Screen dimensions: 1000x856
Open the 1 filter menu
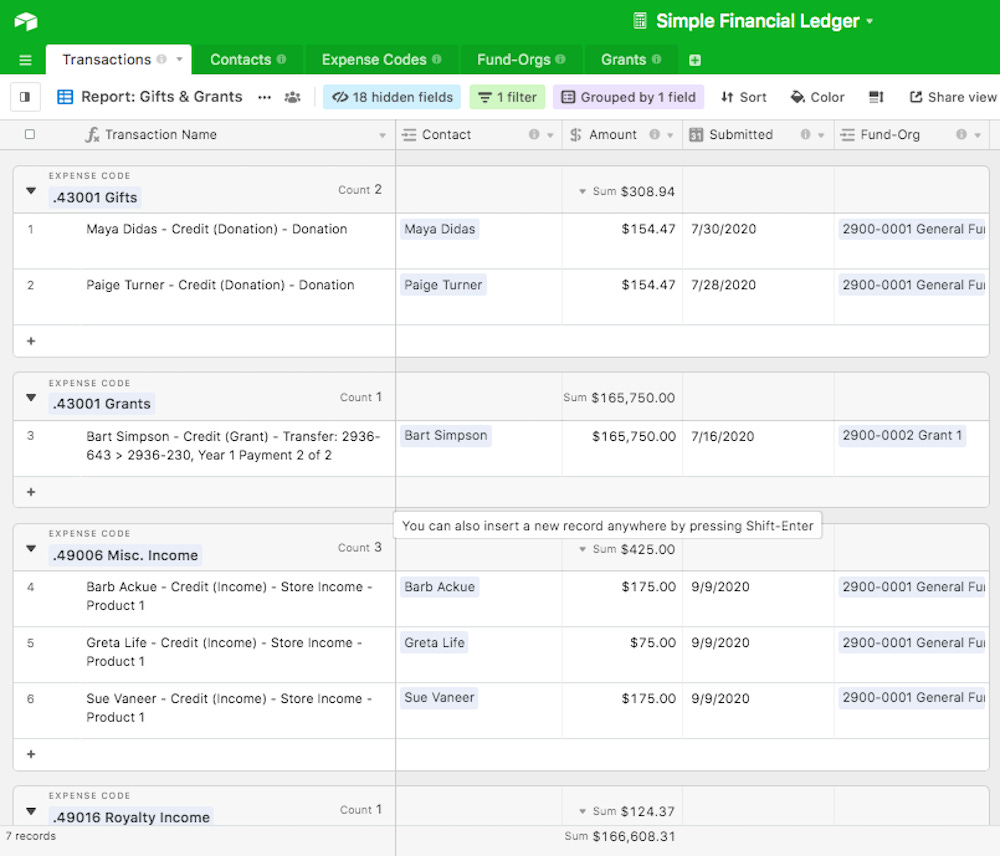tap(508, 97)
